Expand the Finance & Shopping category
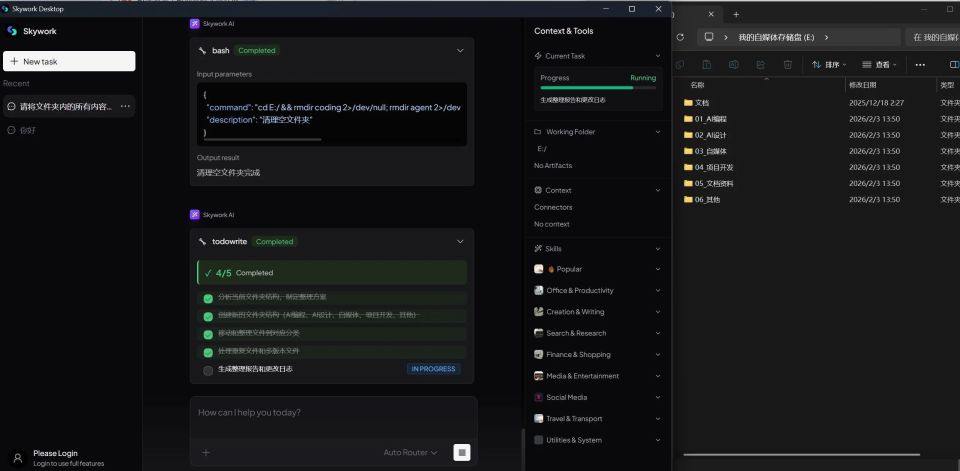This screenshot has width=960, height=471. click(x=658, y=355)
